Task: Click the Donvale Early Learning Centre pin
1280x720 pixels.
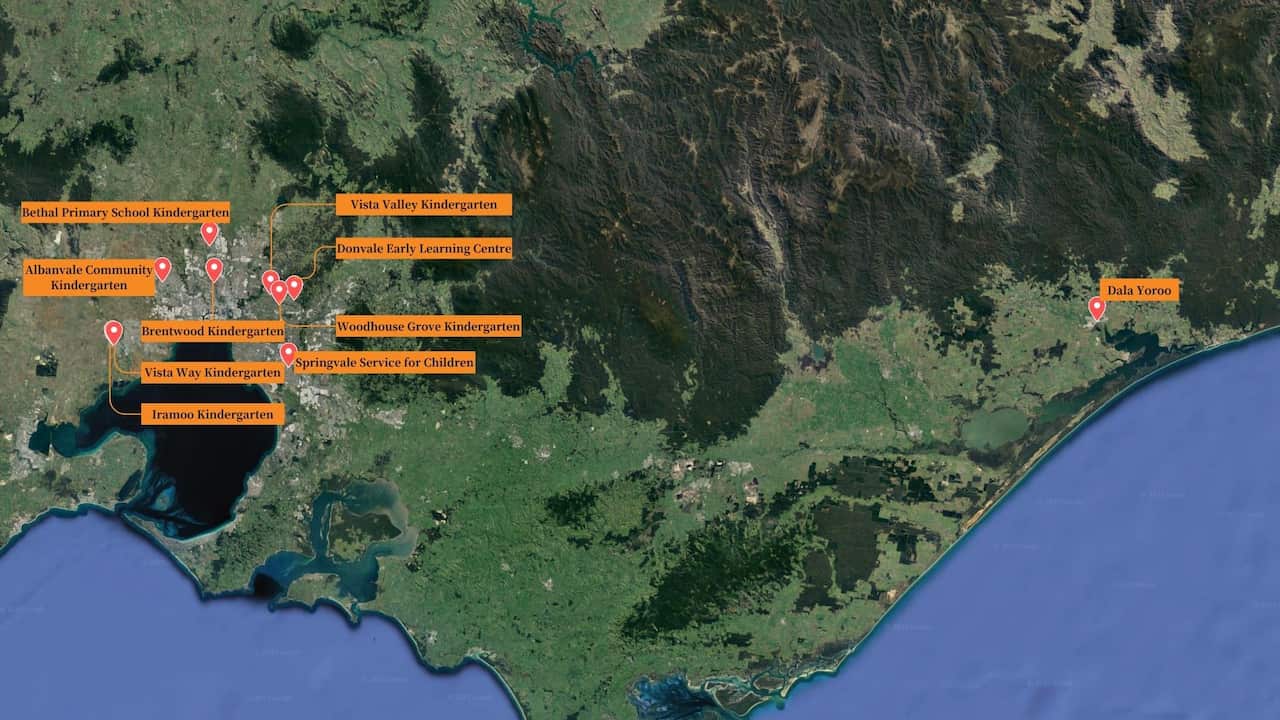Action: point(294,286)
